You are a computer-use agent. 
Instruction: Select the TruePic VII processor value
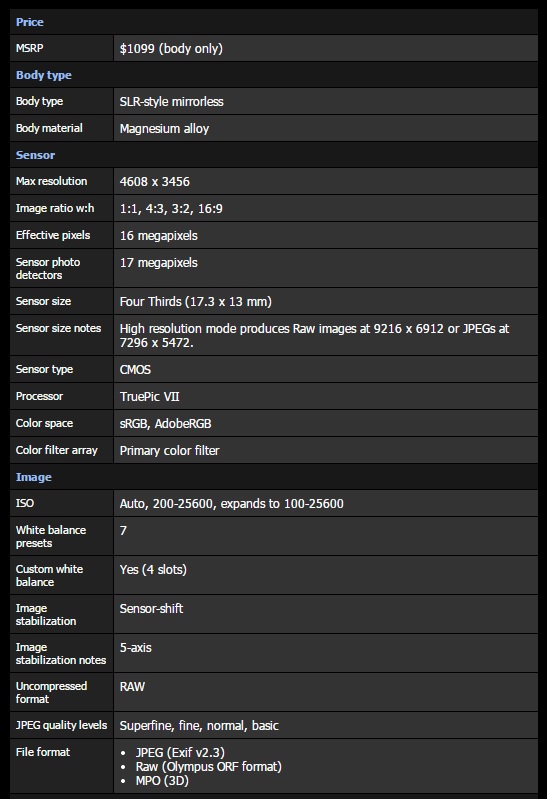pos(149,396)
